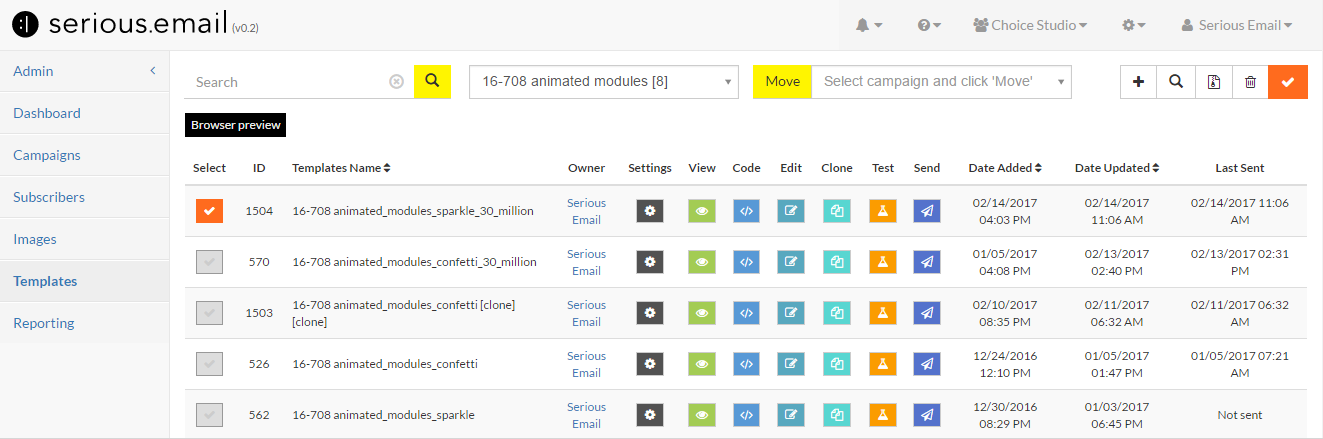View template 570 with the green eye icon
The width and height of the screenshot is (1323, 439).
702,262
